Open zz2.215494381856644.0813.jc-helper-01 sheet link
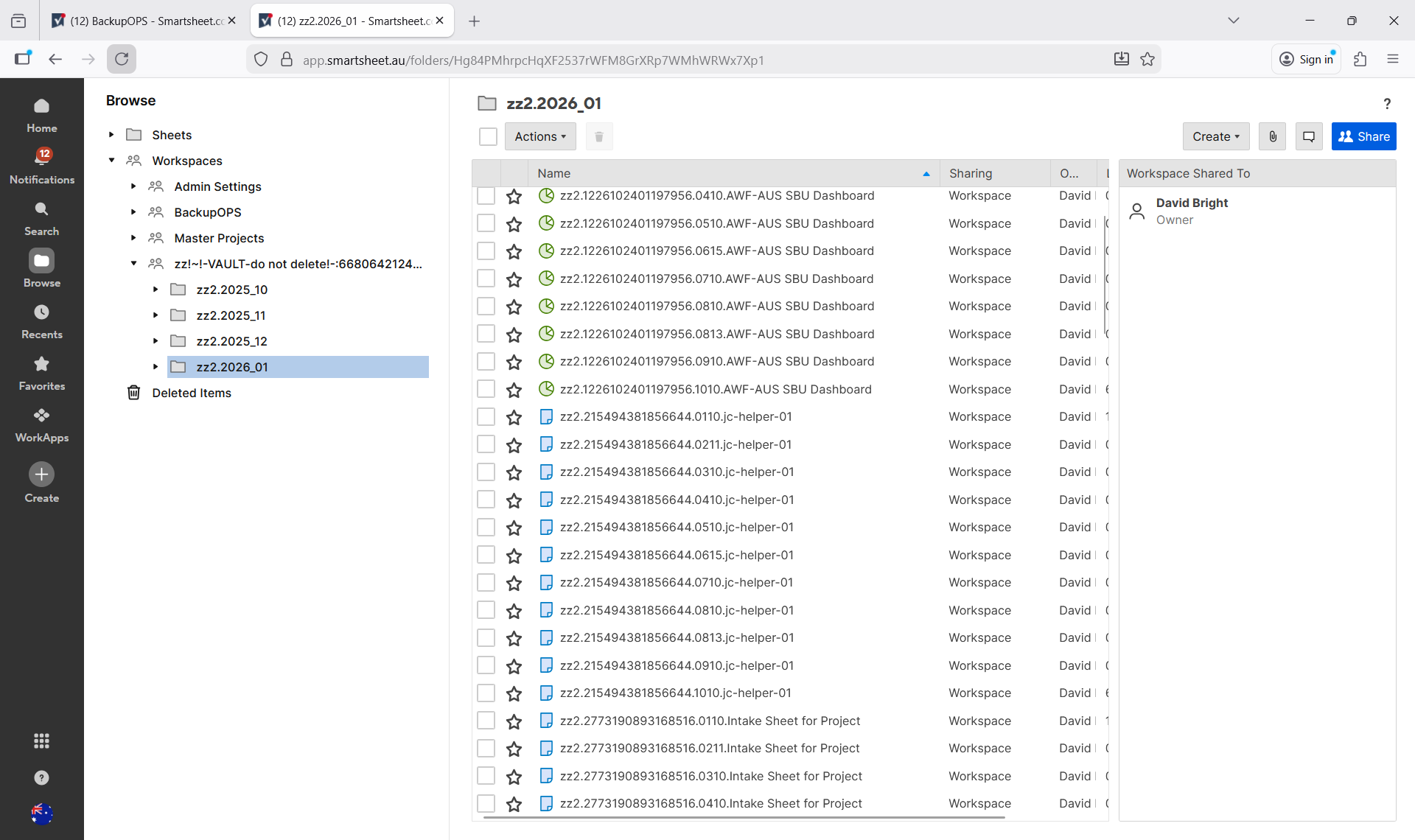Image resolution: width=1415 pixels, height=840 pixels. pos(677,637)
